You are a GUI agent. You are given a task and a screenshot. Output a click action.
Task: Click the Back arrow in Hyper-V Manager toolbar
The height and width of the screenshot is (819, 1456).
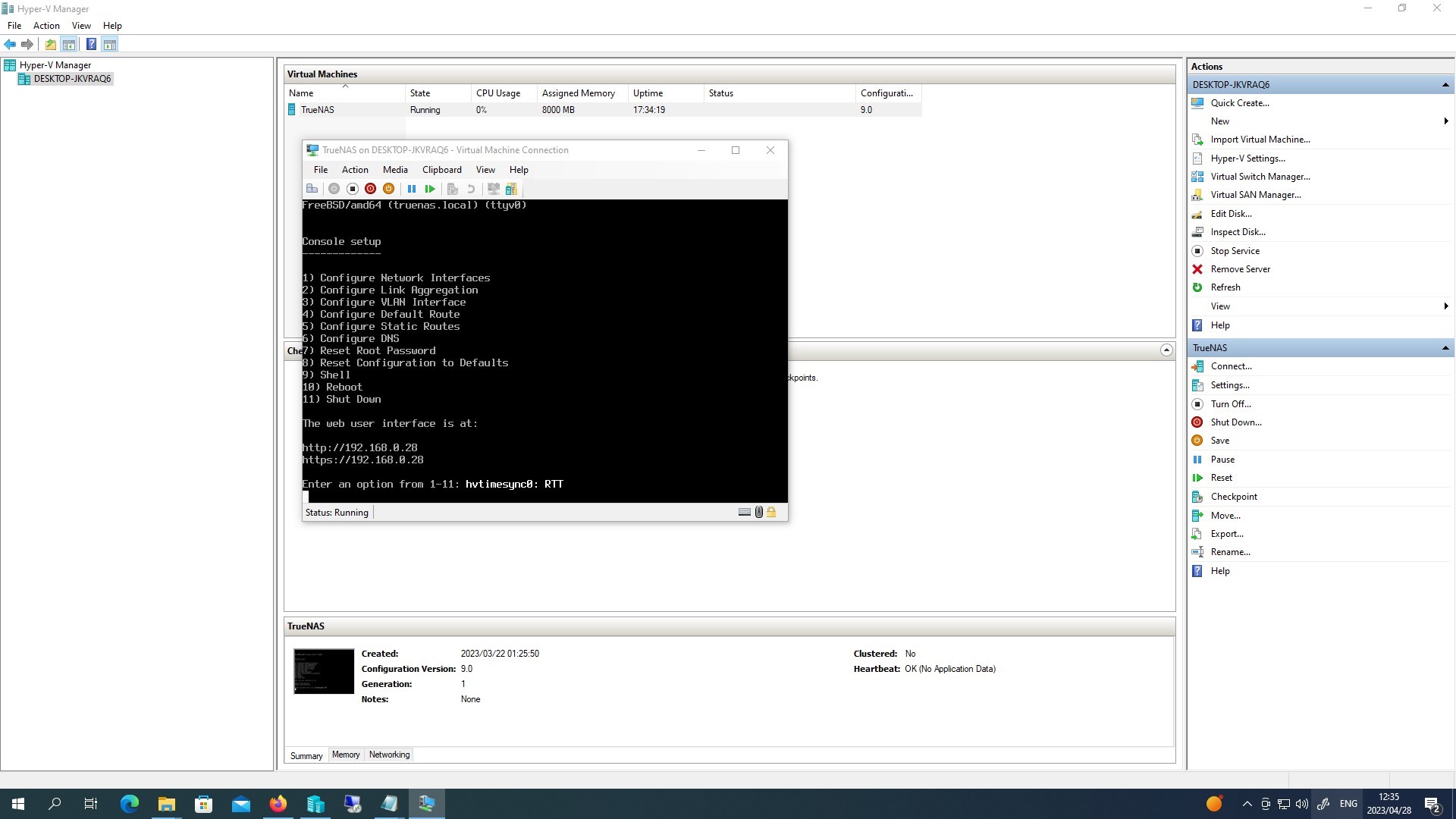pyautogui.click(x=10, y=44)
